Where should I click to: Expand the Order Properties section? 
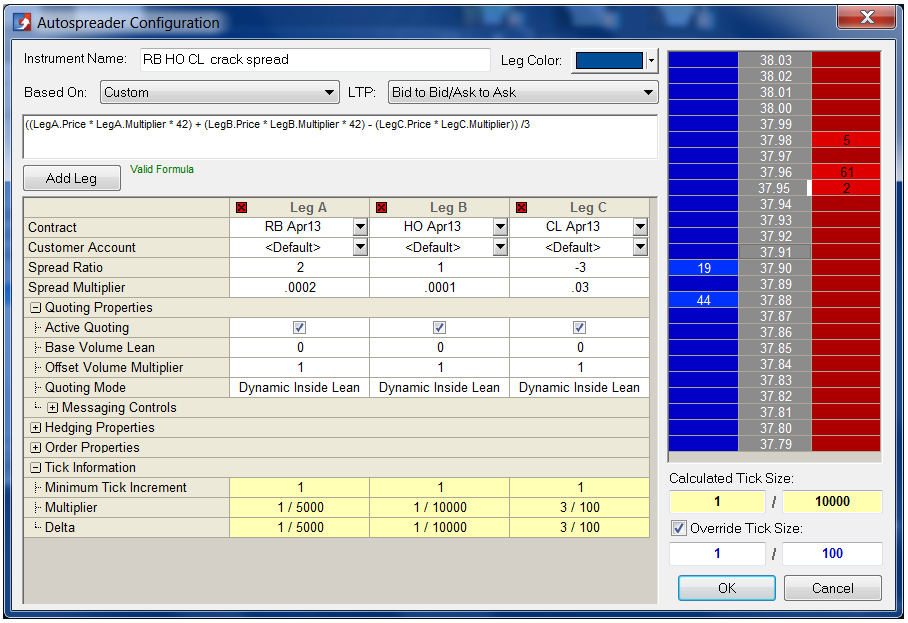(x=36, y=448)
